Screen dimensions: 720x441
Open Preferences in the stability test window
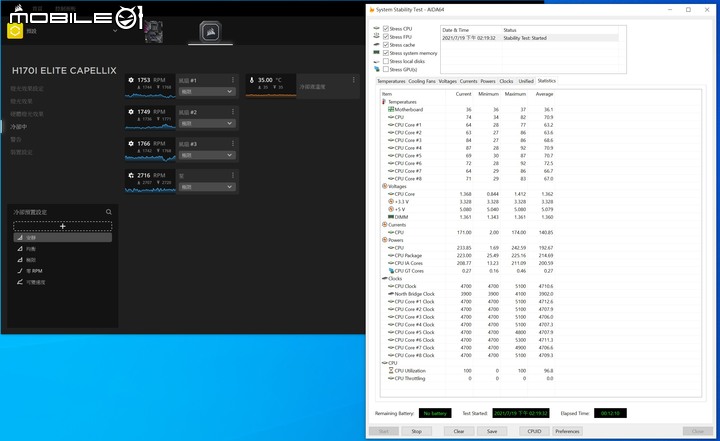567,431
